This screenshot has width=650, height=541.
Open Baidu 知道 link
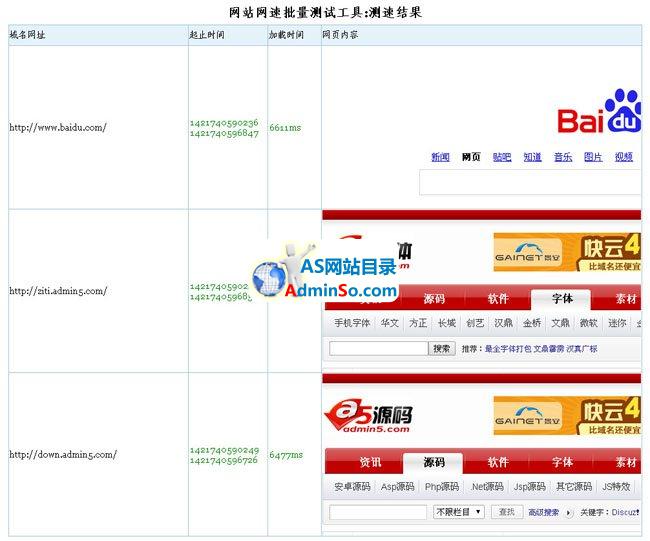[x=532, y=157]
